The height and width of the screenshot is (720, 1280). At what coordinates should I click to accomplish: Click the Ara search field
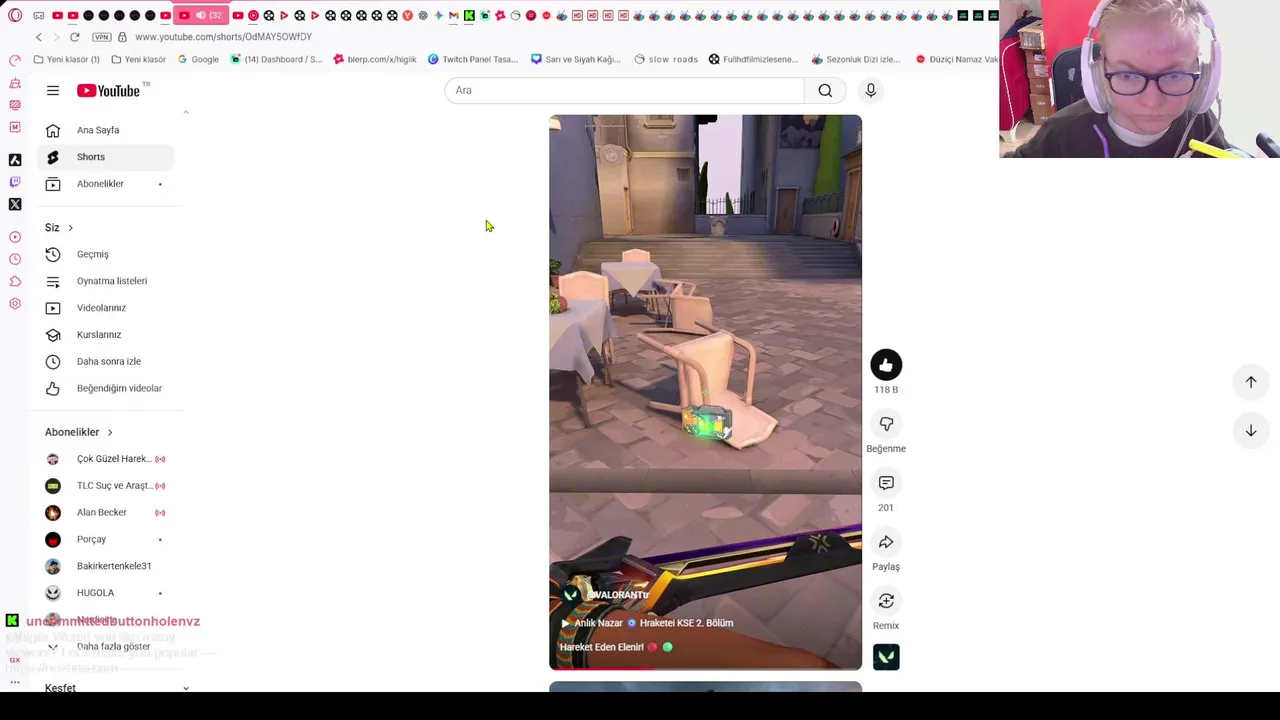point(624,90)
